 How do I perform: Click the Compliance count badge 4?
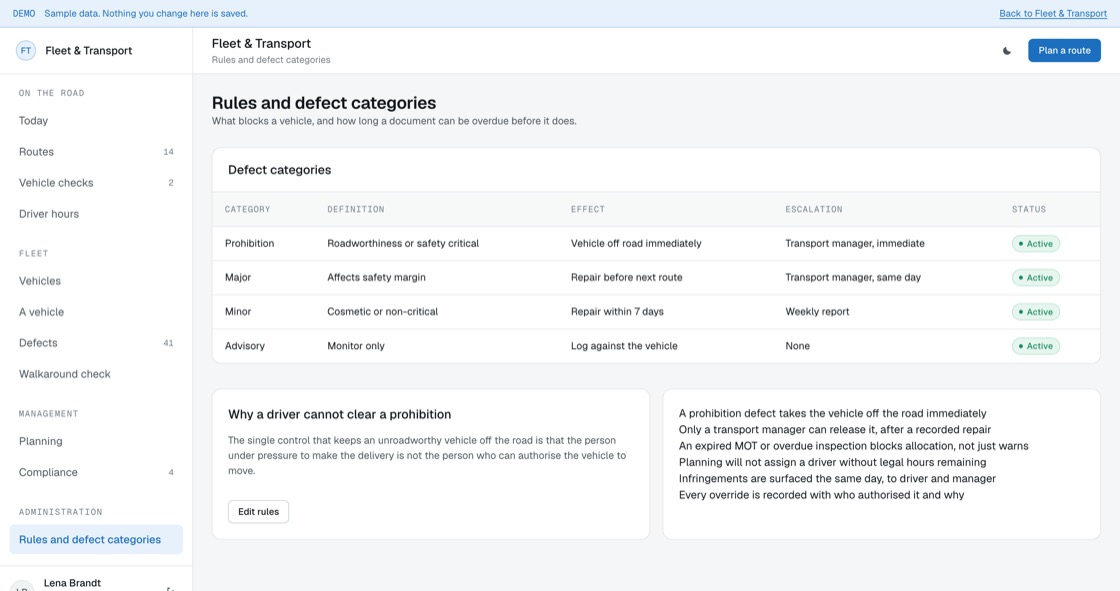171,472
